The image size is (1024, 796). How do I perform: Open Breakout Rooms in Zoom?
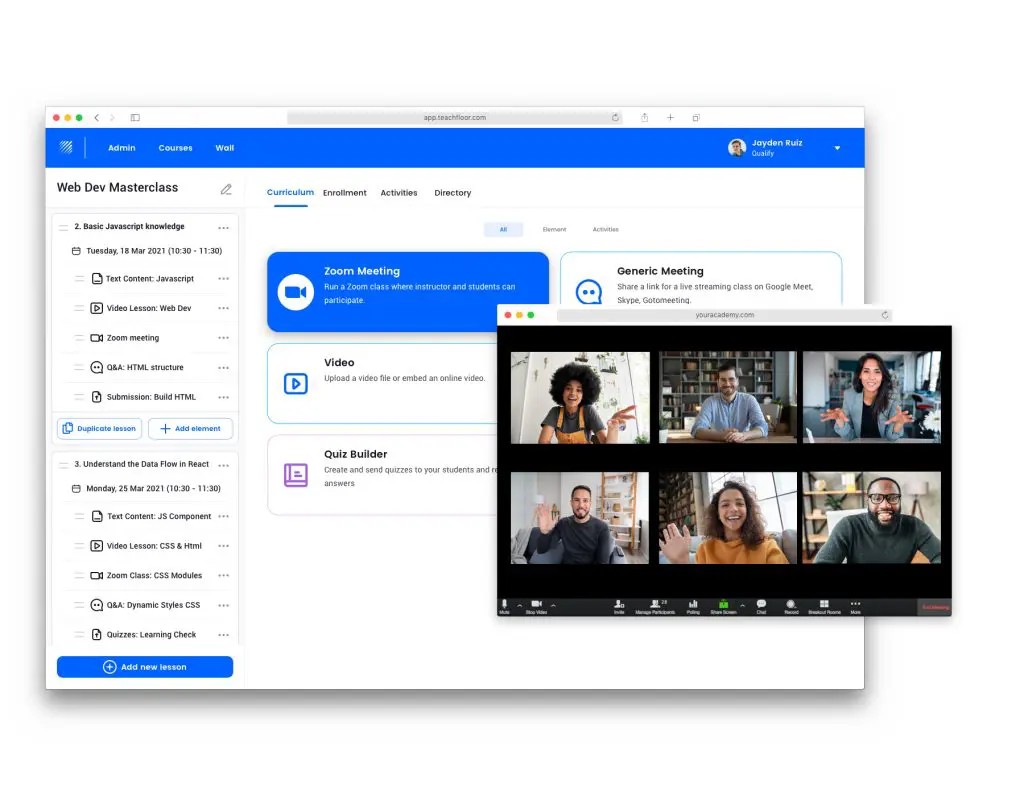coord(824,607)
